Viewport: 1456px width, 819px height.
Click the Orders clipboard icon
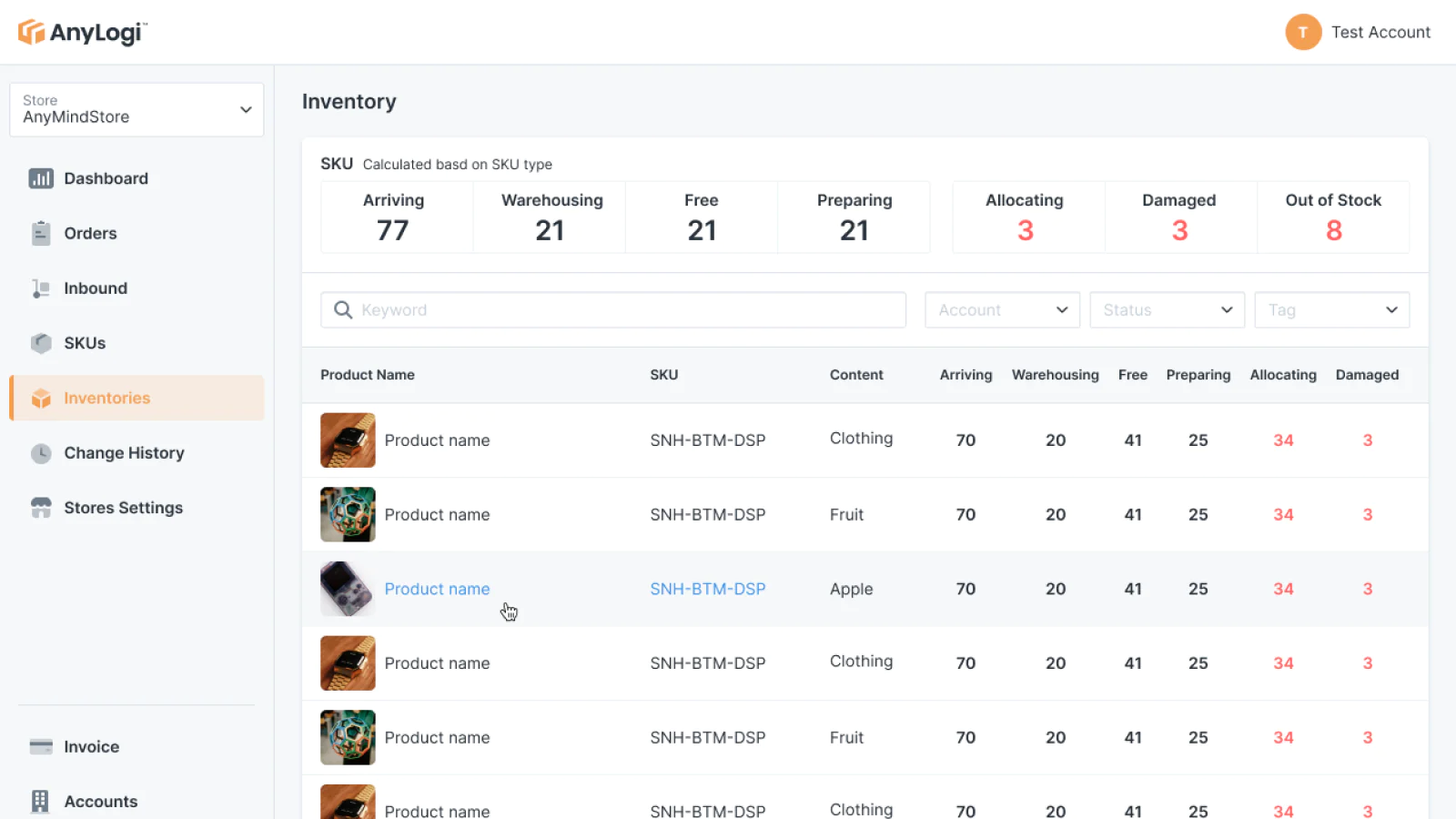pos(41,234)
